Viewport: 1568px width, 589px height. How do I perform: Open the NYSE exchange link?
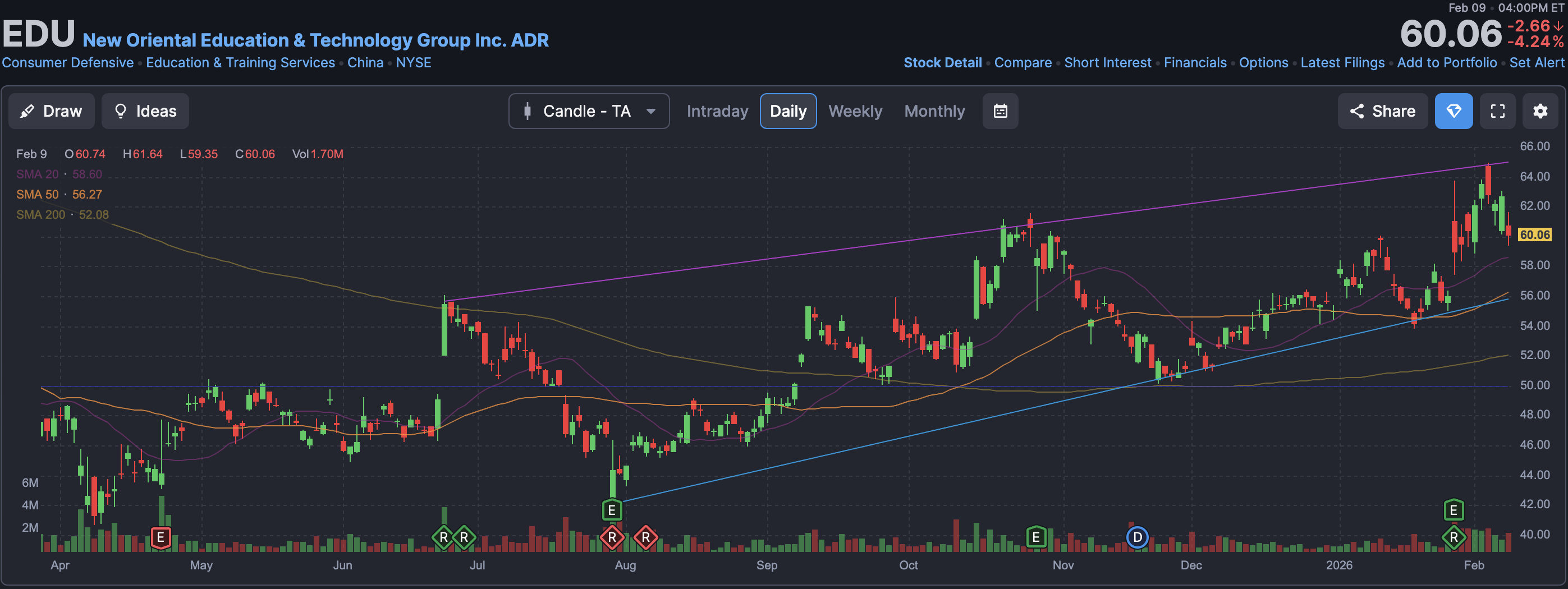coord(413,63)
